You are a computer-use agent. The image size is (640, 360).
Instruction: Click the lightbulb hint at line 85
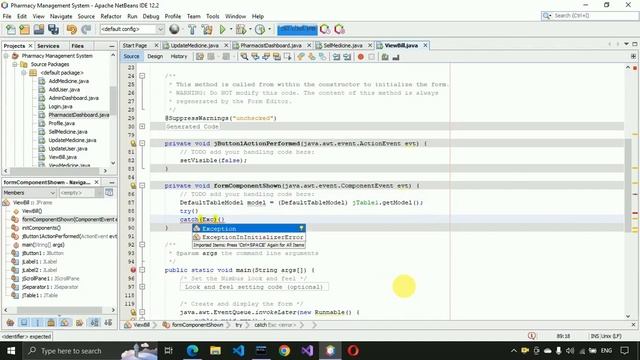click(x=133, y=186)
